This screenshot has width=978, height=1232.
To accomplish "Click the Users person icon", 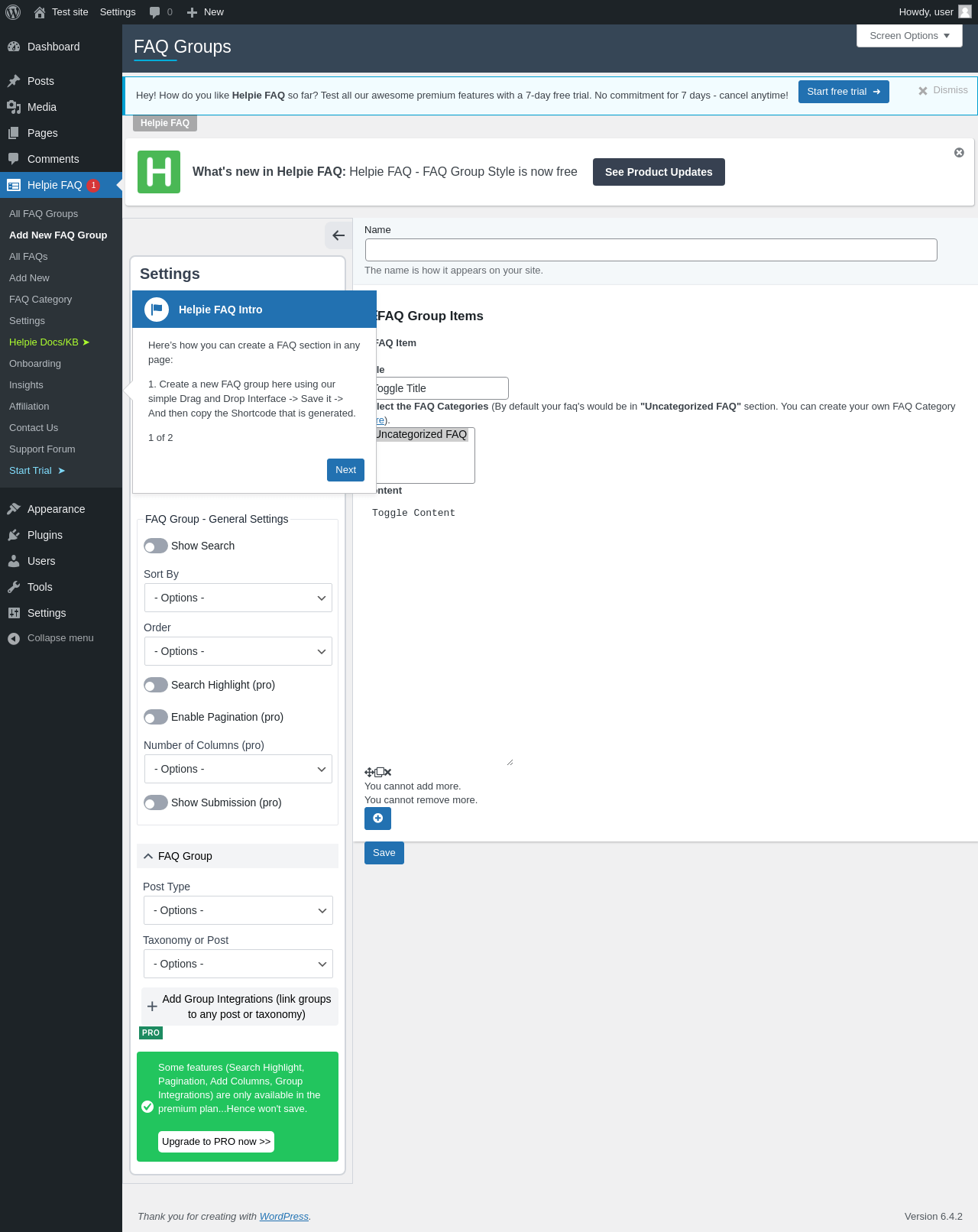I will click(14, 561).
